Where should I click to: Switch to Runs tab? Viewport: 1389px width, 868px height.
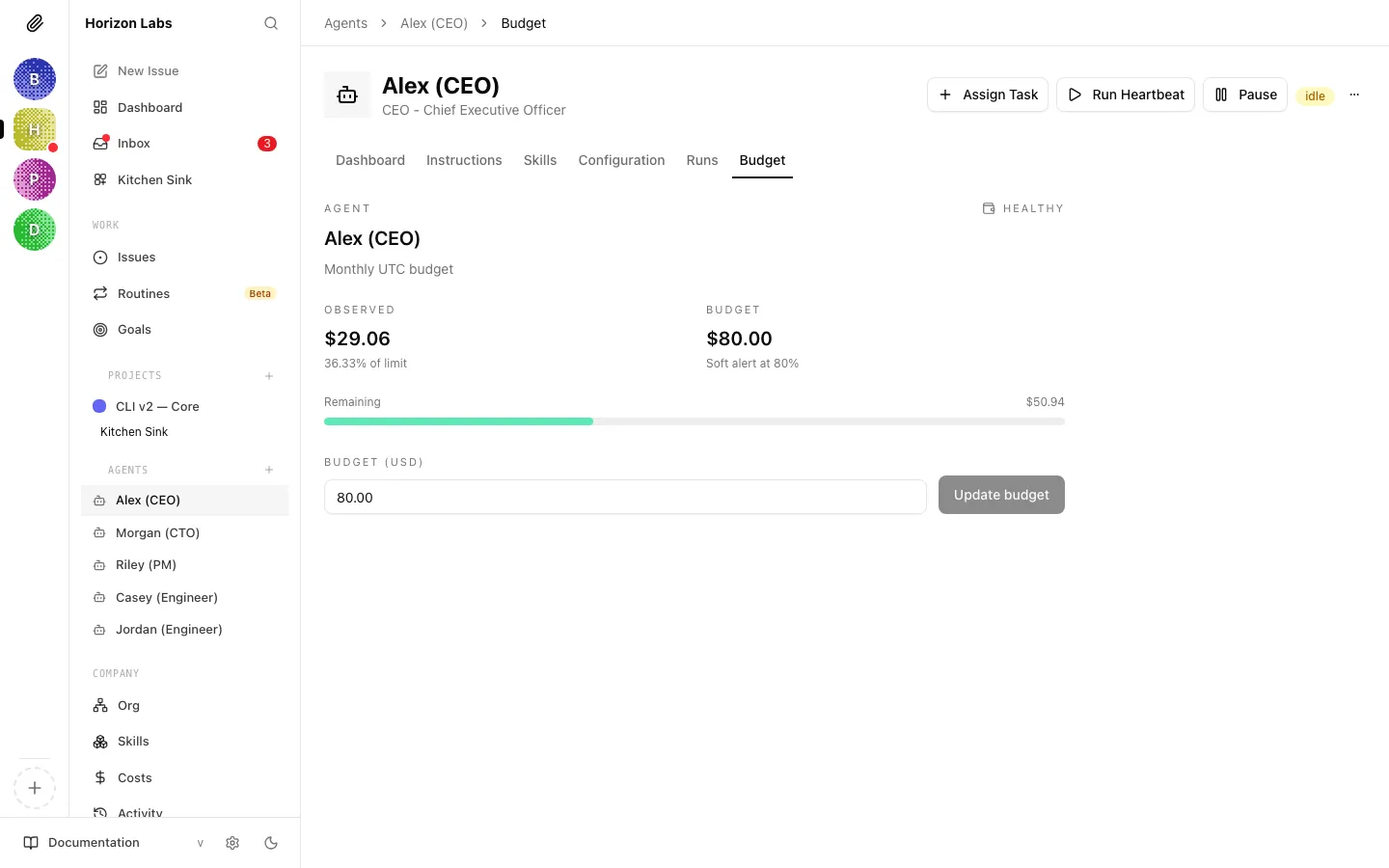pos(702,160)
